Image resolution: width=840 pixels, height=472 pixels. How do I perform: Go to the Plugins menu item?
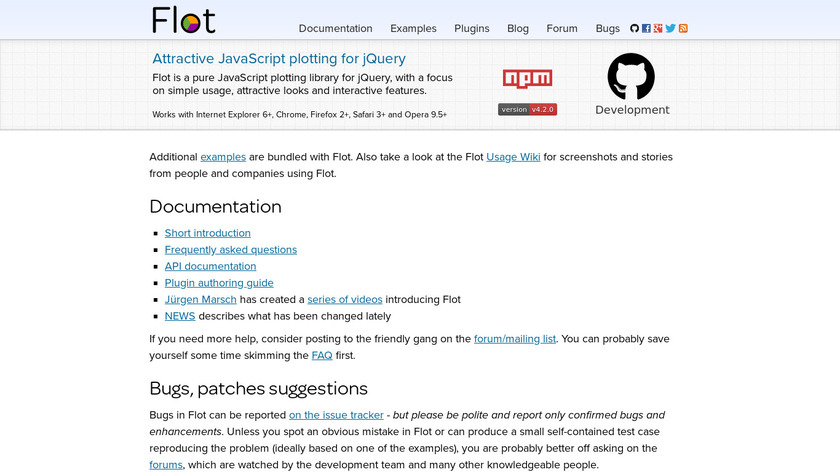471,28
